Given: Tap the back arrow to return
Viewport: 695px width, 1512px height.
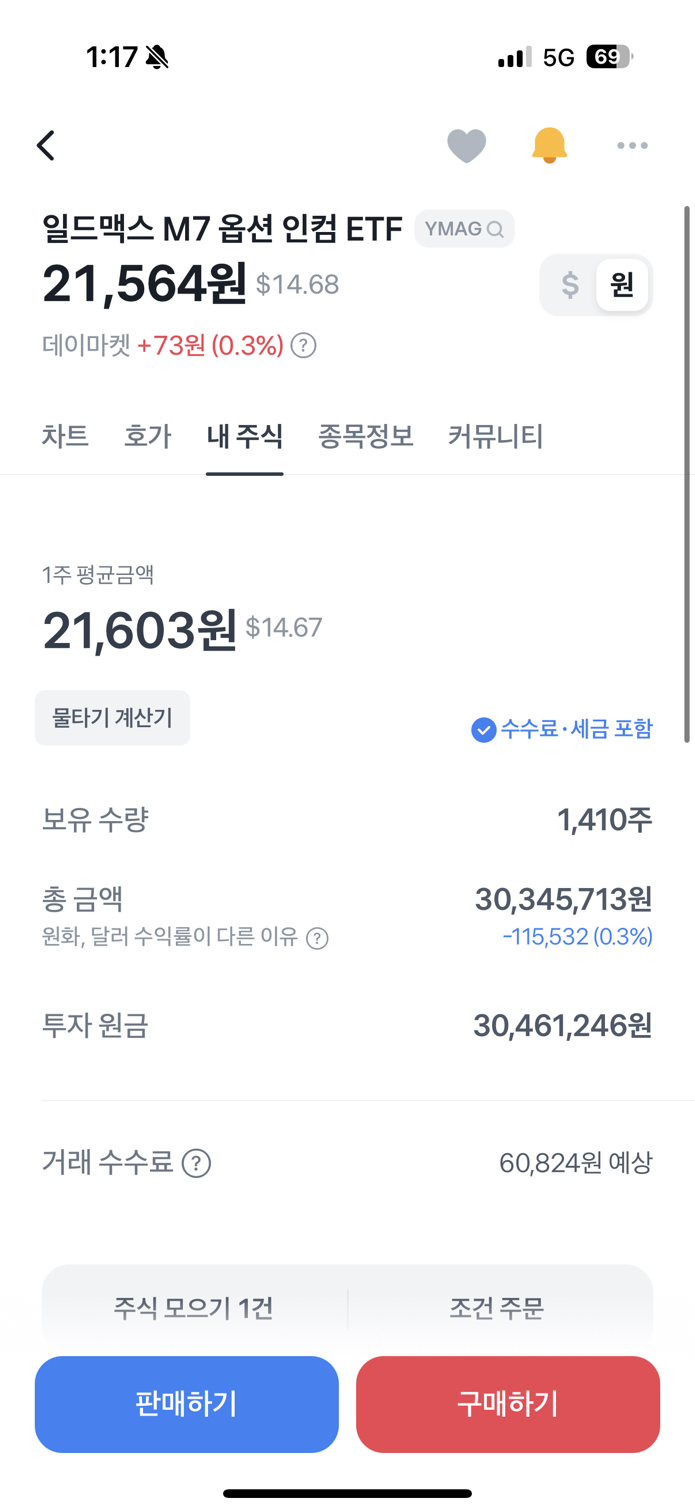Looking at the screenshot, I should pyautogui.click(x=45, y=145).
